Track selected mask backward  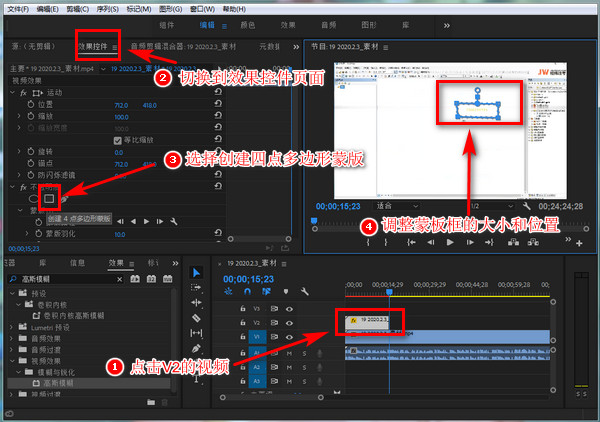pos(133,221)
